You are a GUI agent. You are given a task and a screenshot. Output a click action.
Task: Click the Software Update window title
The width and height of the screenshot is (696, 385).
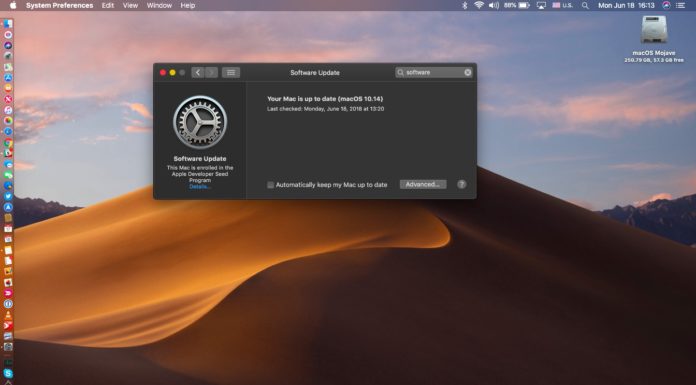[x=315, y=72]
